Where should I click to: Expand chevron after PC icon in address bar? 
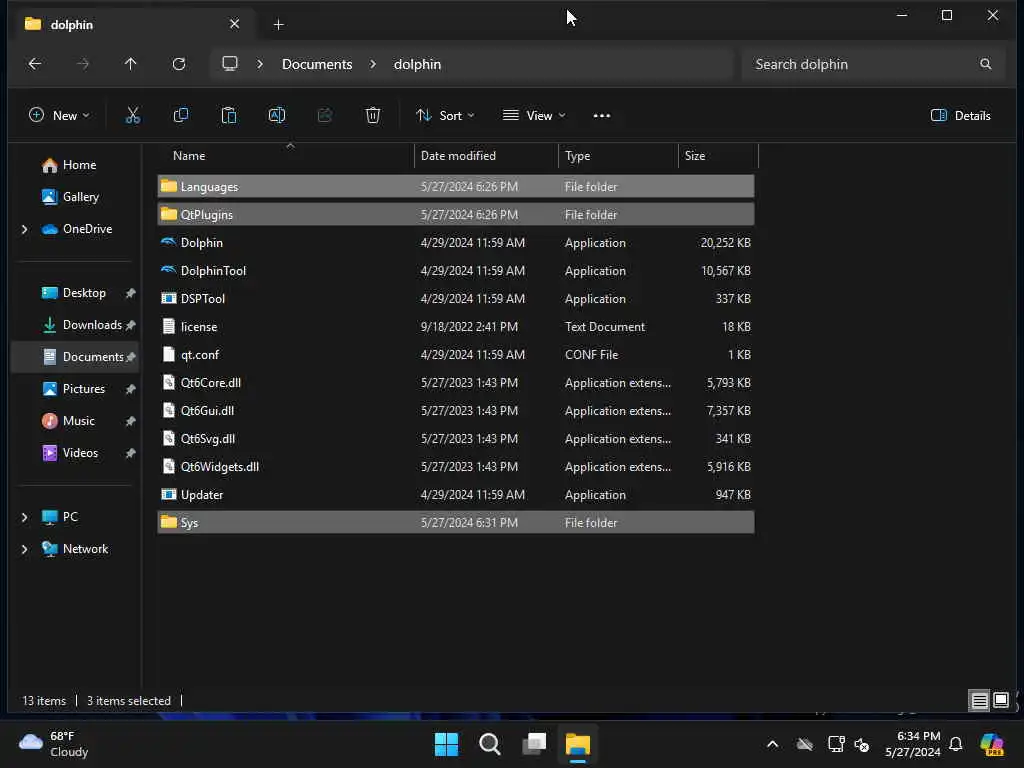pos(260,64)
